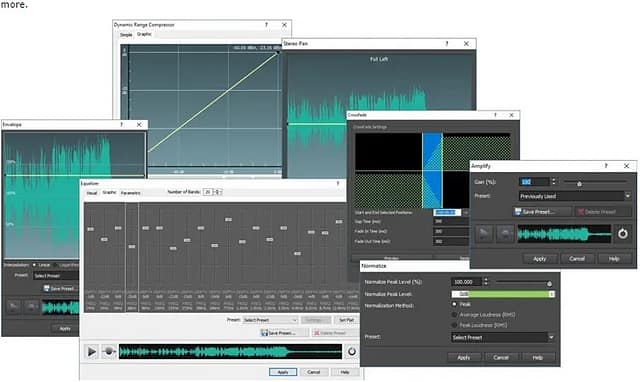Click Help in the Amplify window

pos(614,259)
